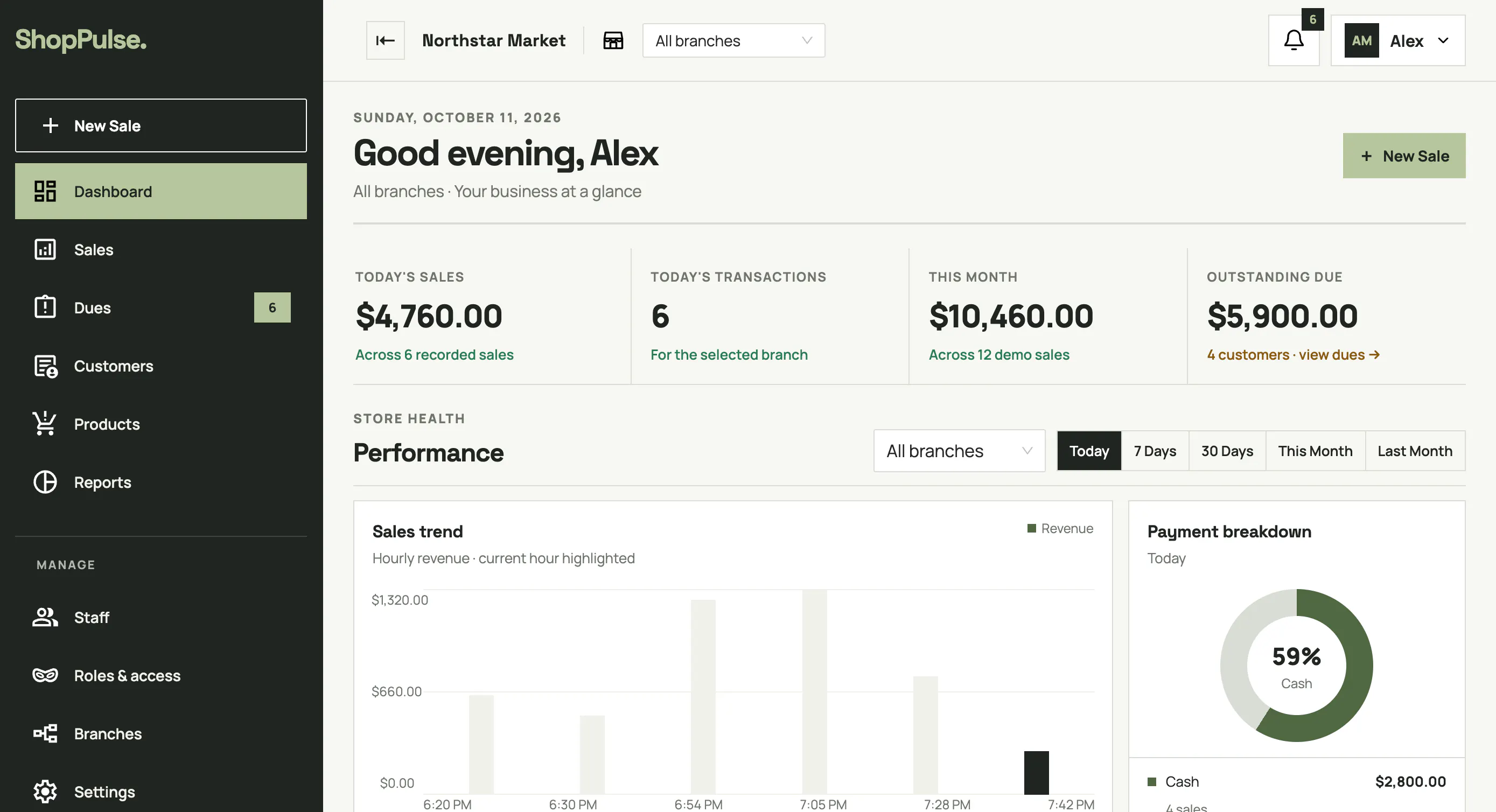Click the Products cart icon

click(45, 423)
